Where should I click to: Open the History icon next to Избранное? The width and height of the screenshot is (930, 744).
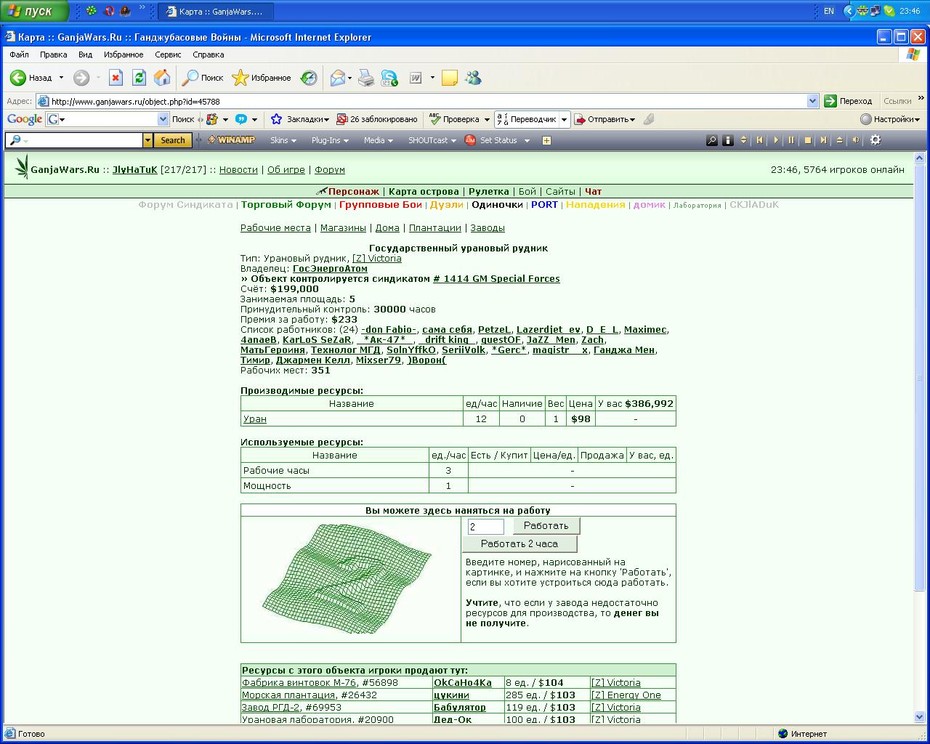pos(309,78)
